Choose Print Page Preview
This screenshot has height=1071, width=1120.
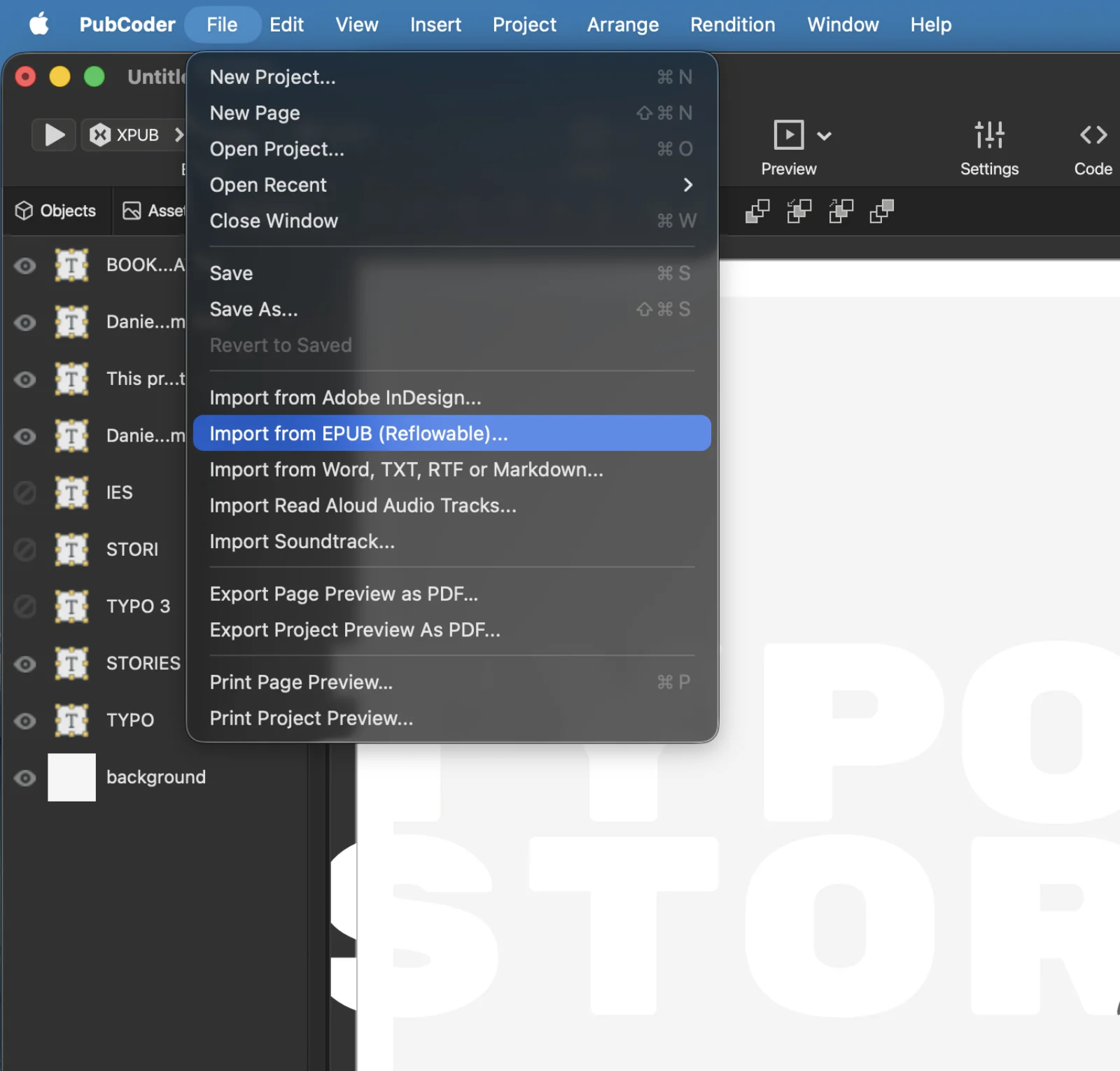tap(452, 682)
